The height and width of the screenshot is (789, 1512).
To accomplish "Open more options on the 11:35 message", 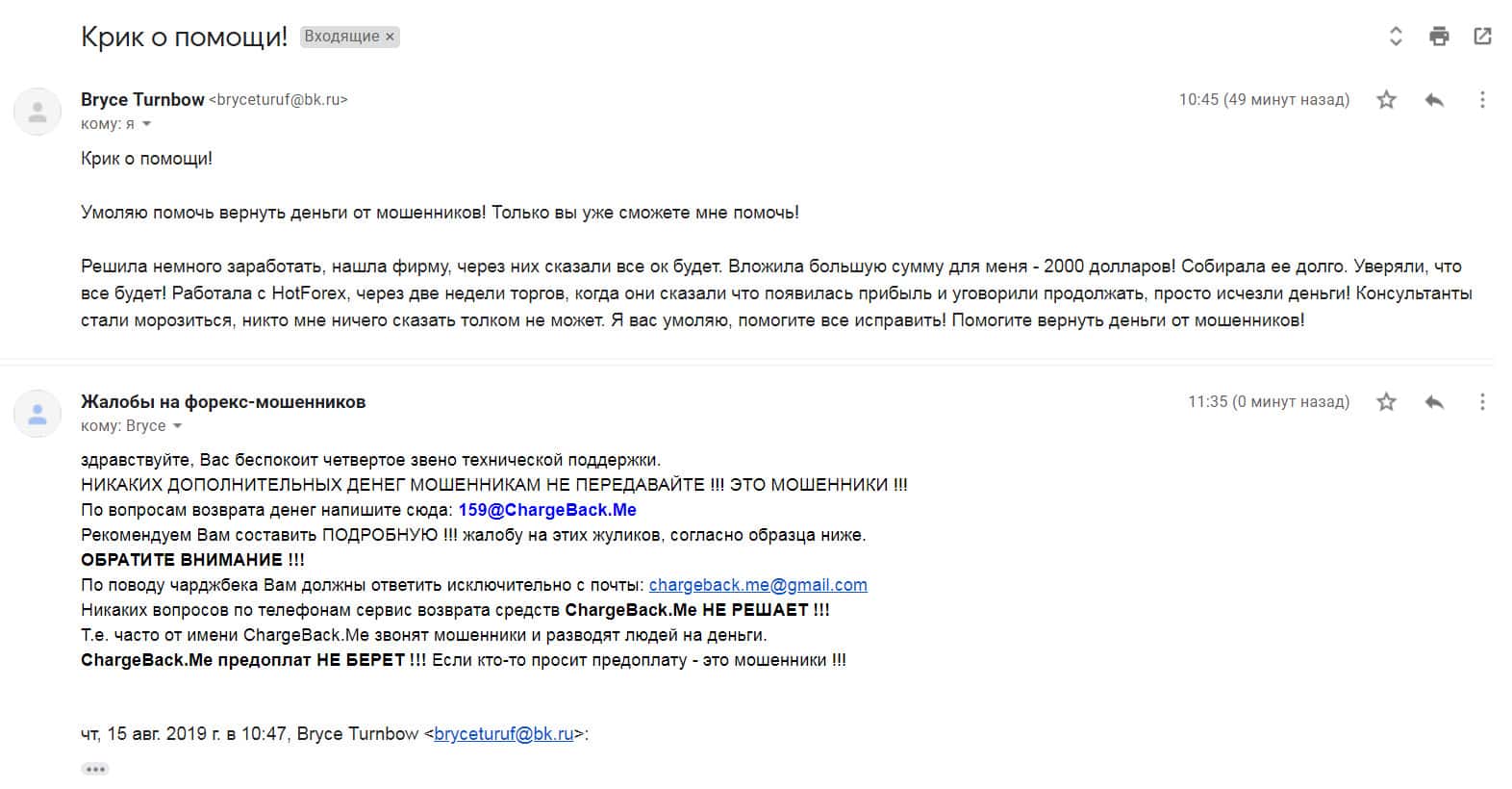I will 1482,401.
